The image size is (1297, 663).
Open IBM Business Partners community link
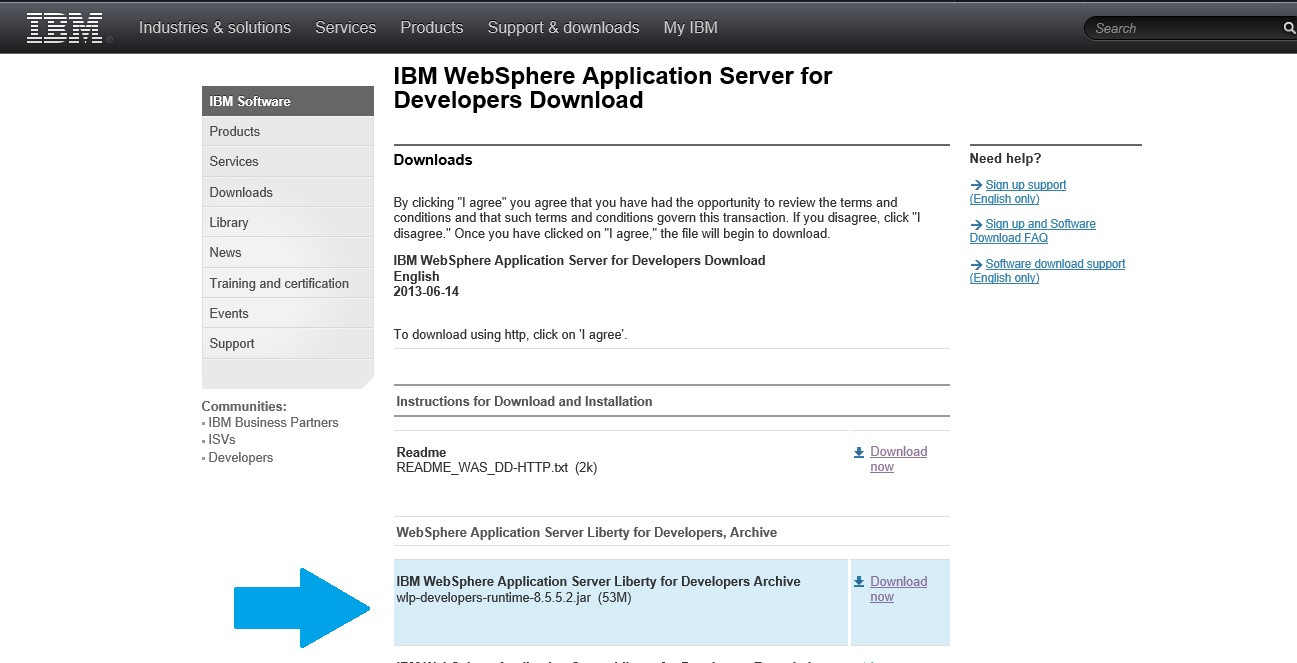coord(273,422)
